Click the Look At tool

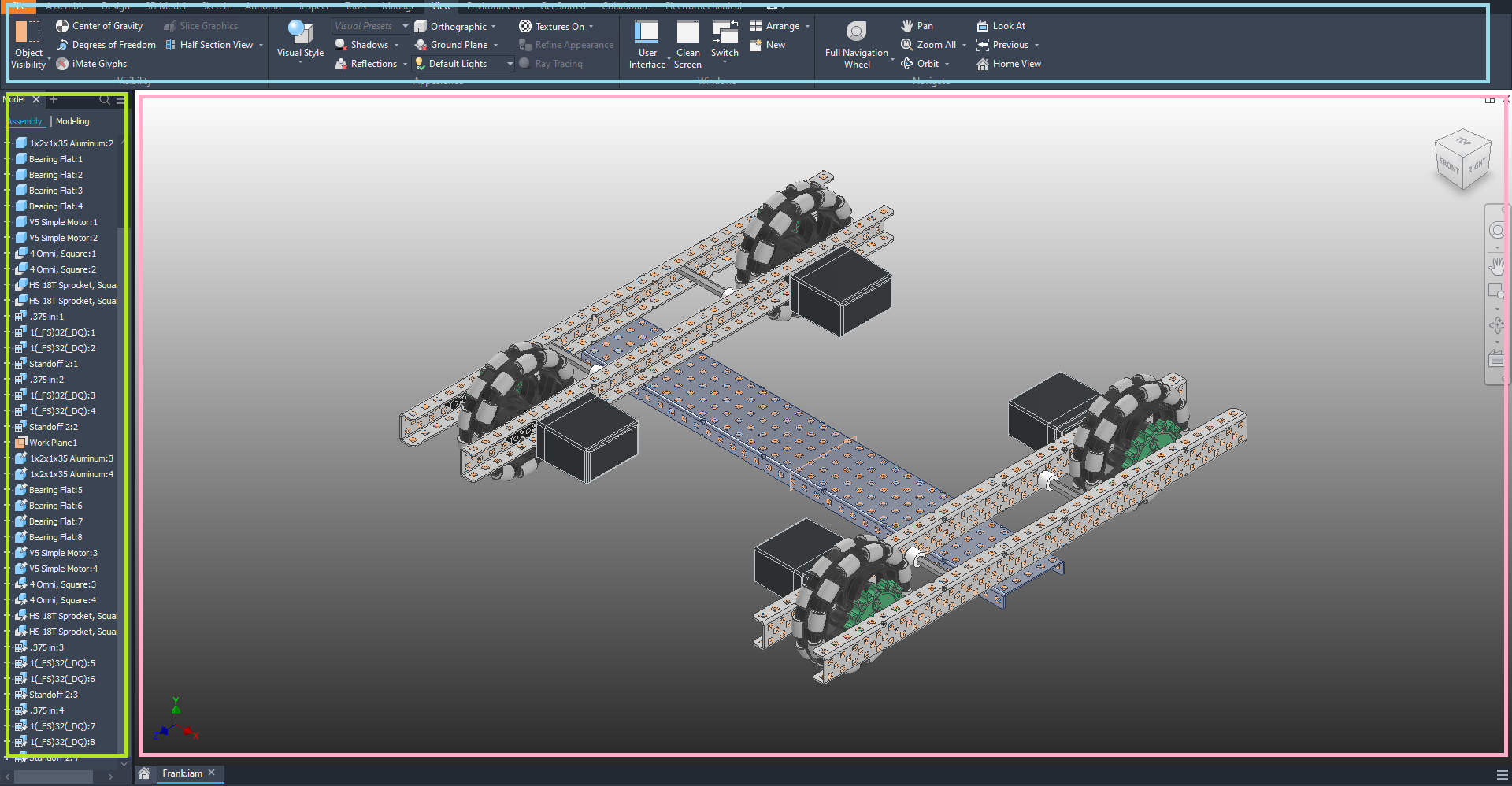(x=1001, y=26)
